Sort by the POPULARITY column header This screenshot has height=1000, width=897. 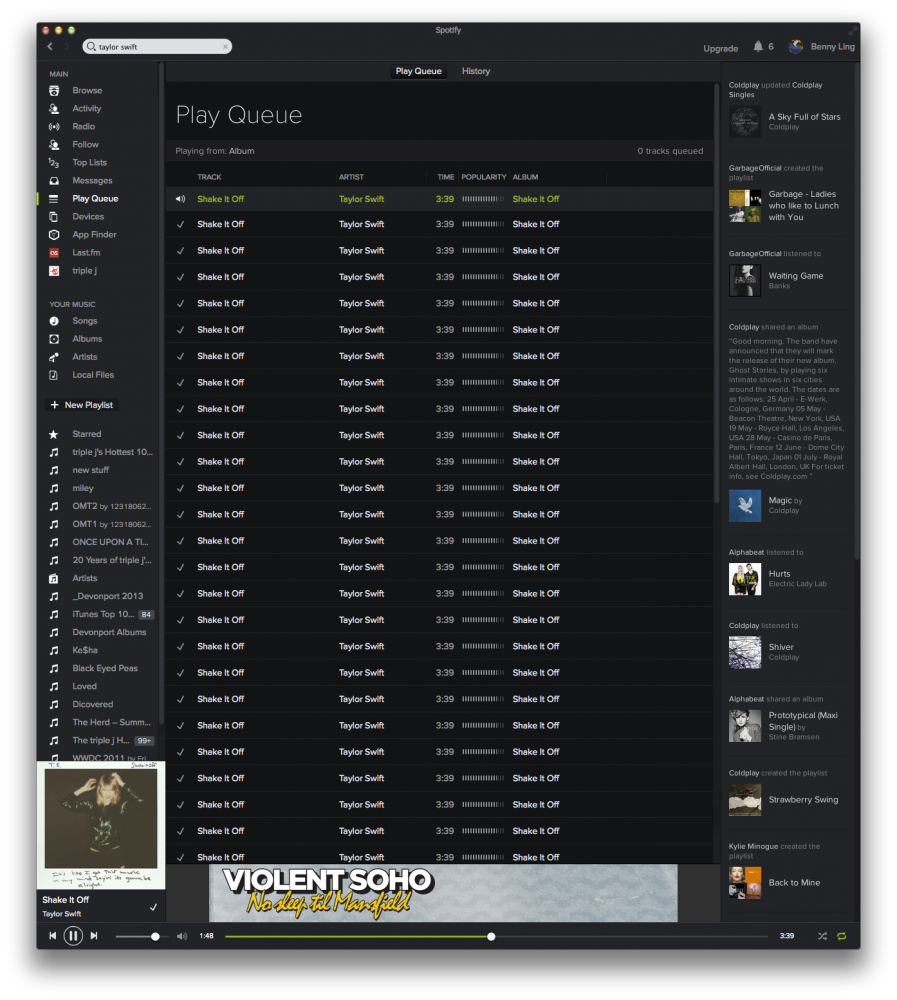(484, 177)
